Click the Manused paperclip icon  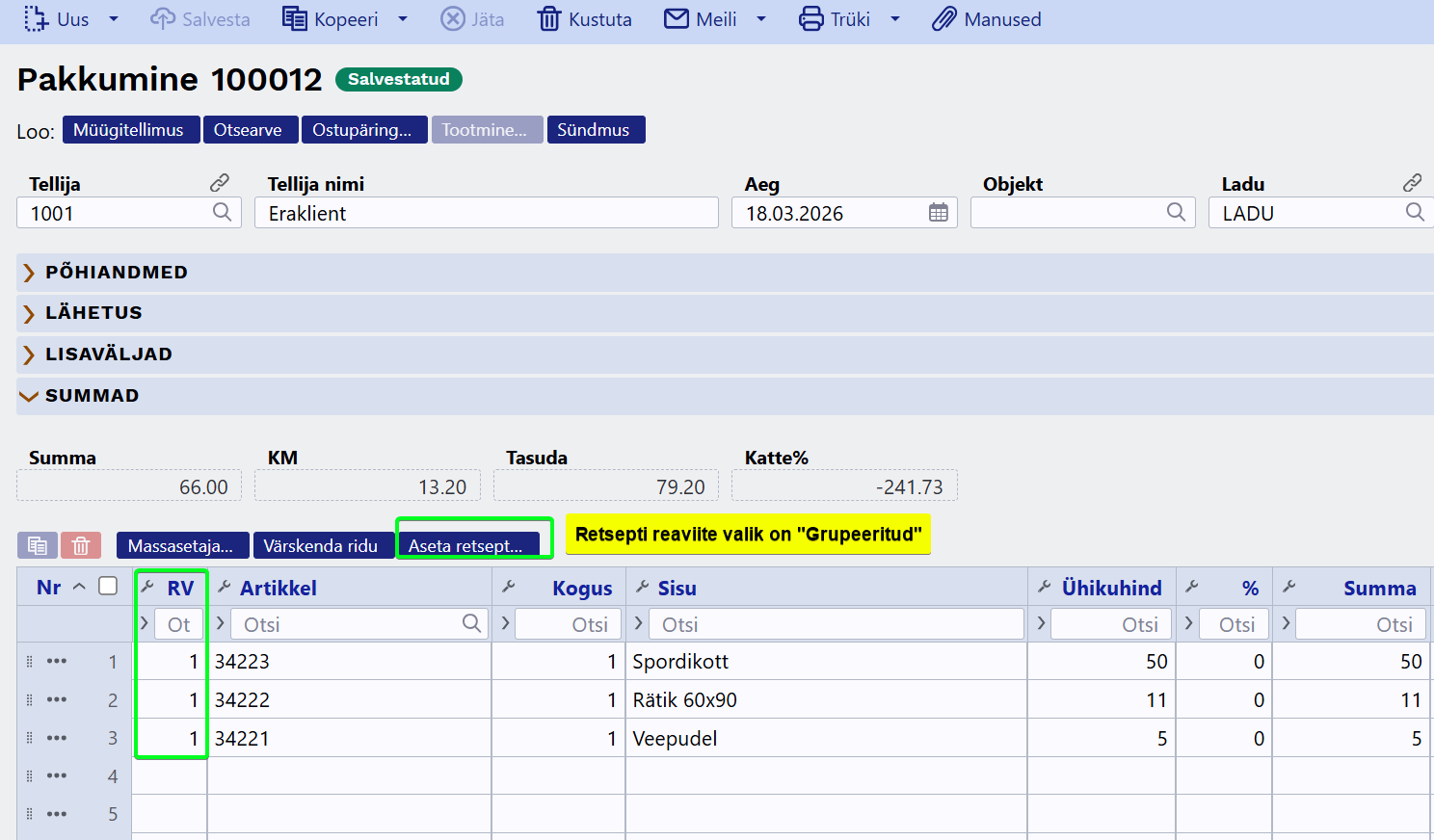click(x=943, y=19)
